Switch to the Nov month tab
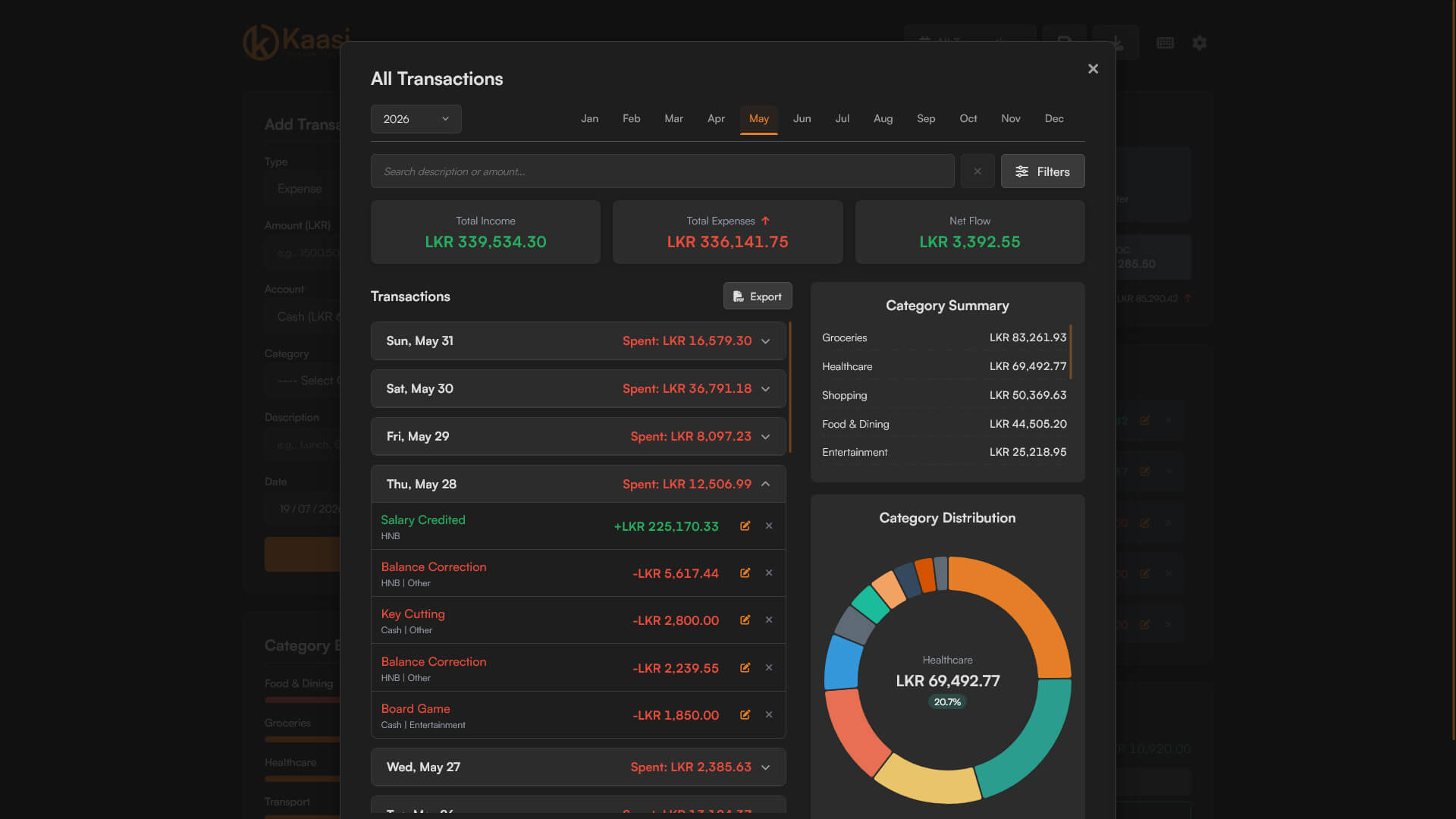 coord(1010,119)
